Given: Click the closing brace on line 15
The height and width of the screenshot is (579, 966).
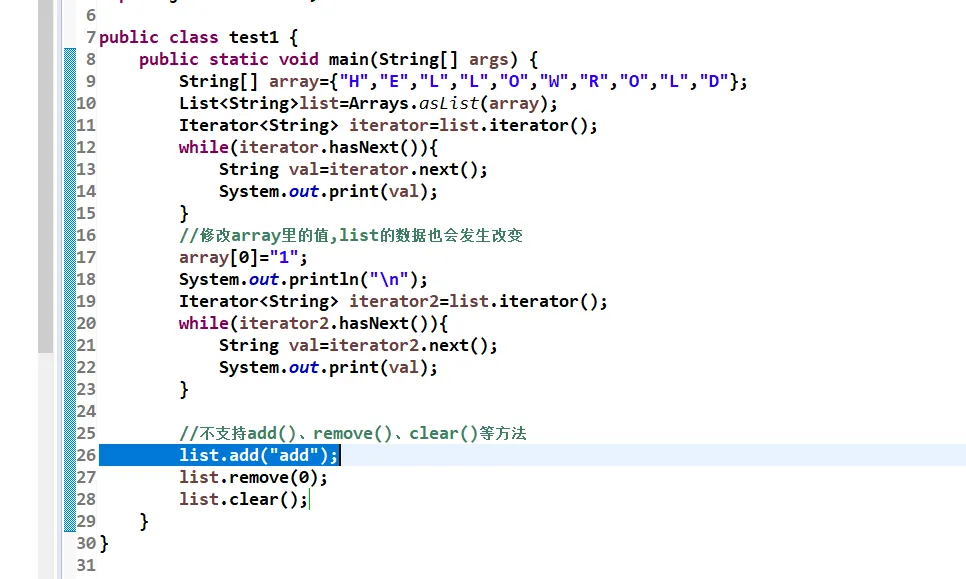Looking at the screenshot, I should pyautogui.click(x=184, y=214).
